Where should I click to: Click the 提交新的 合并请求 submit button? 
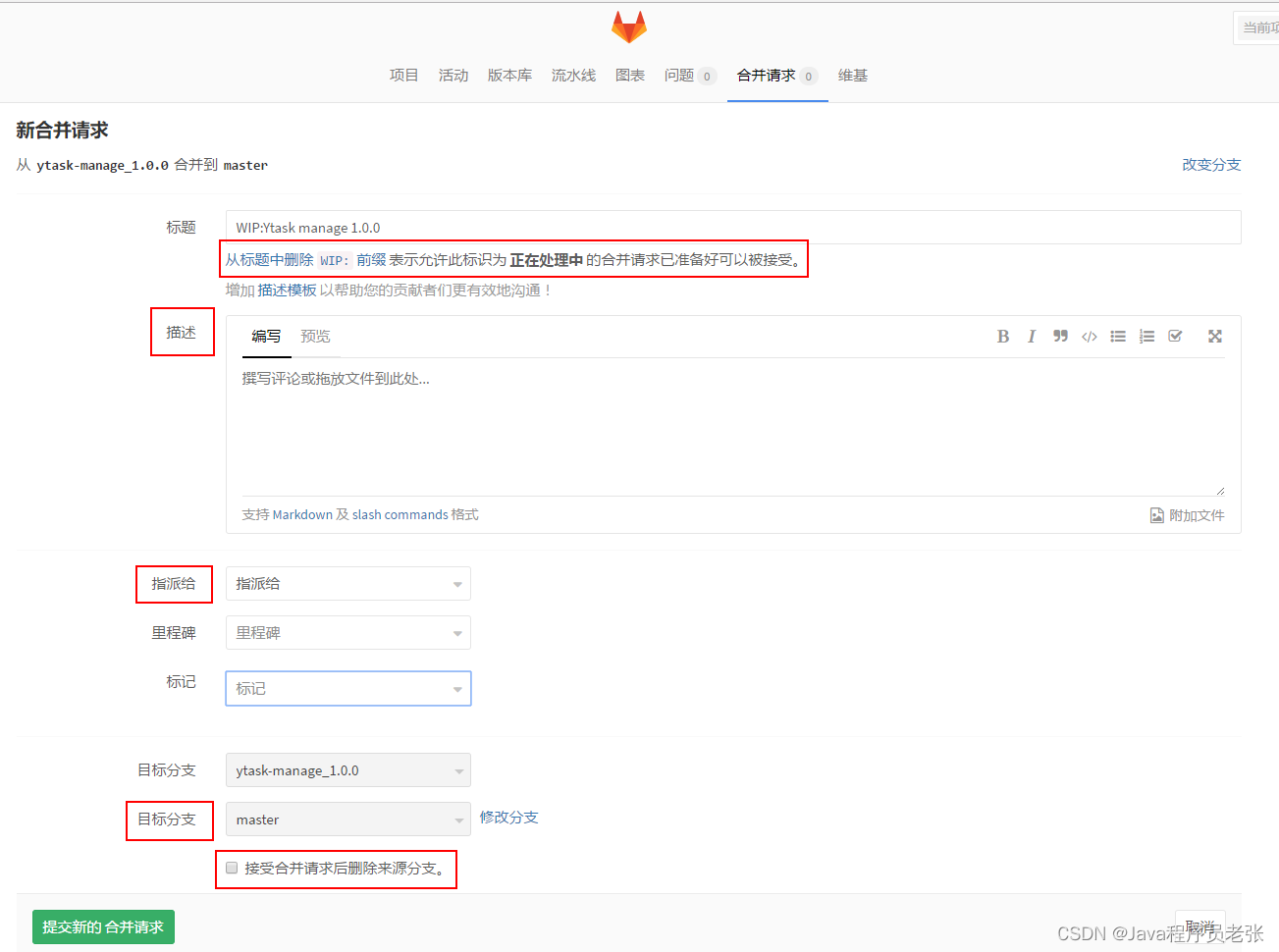click(x=103, y=927)
